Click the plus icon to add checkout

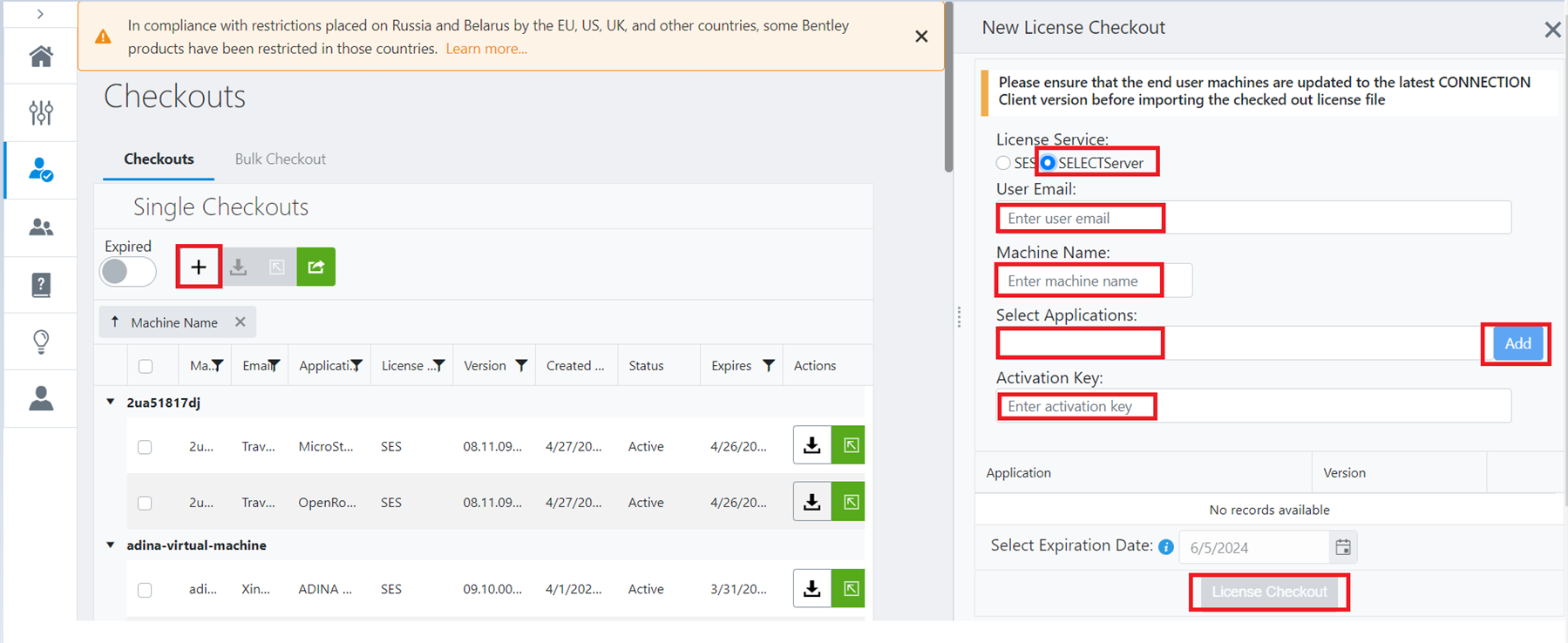point(199,267)
